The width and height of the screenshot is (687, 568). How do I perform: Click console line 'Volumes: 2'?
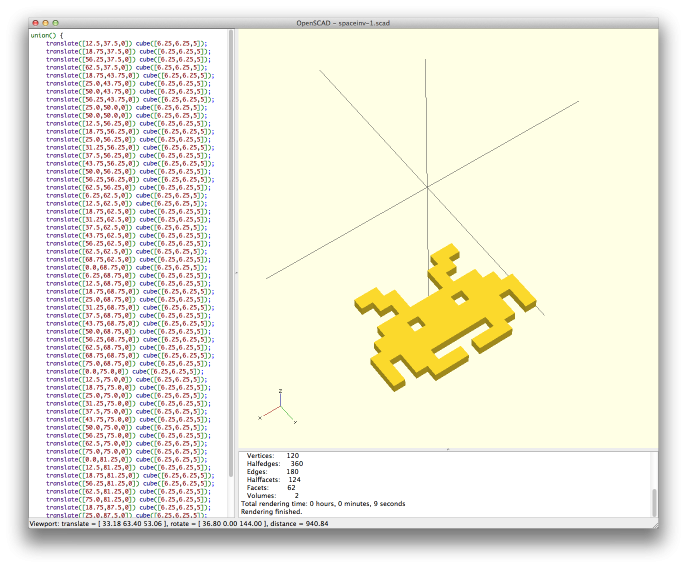tap(273, 496)
